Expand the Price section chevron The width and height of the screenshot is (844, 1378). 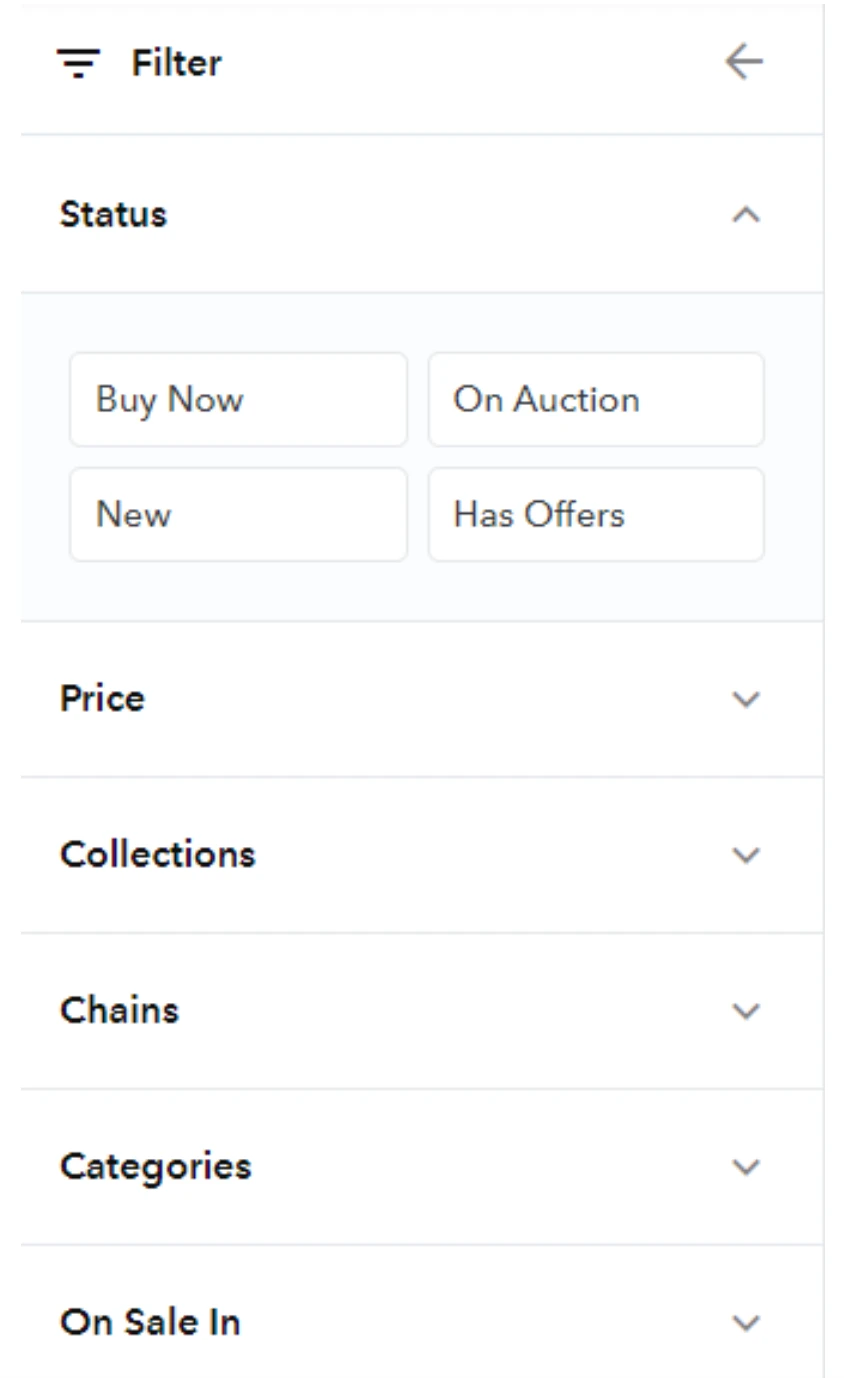point(746,699)
